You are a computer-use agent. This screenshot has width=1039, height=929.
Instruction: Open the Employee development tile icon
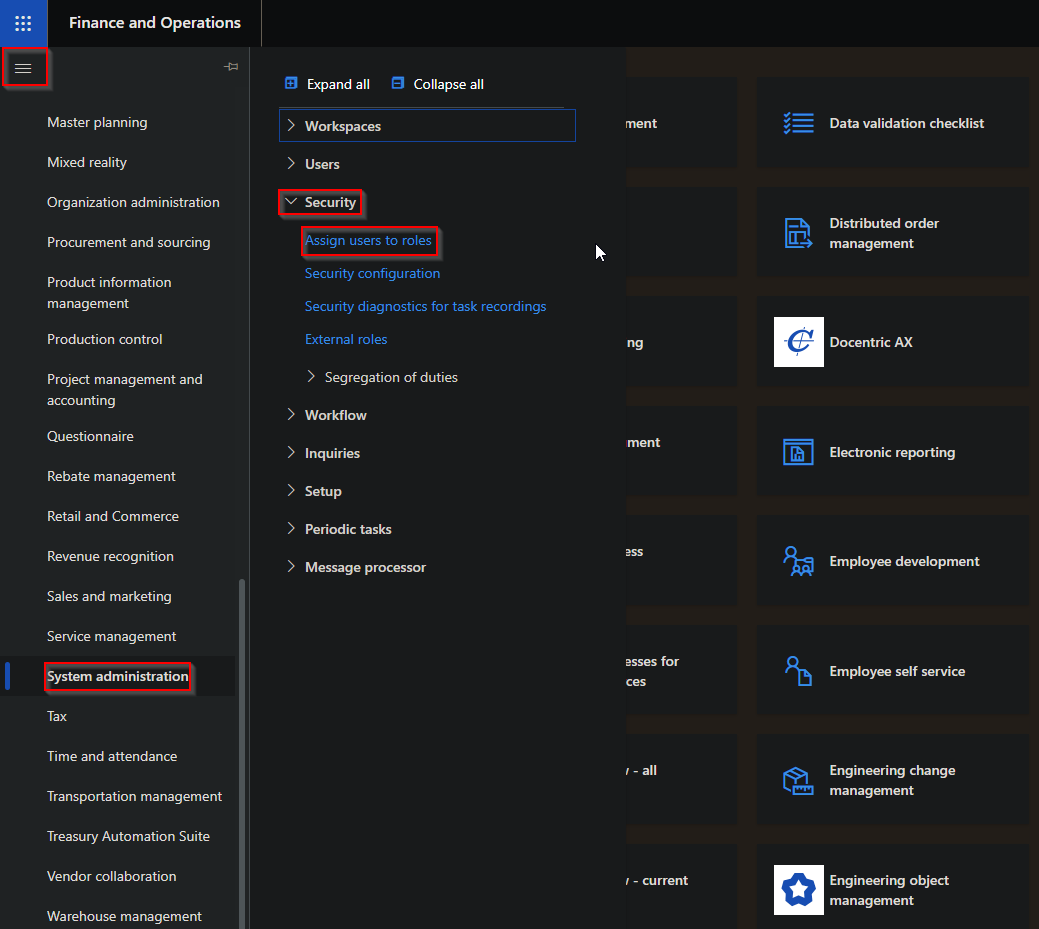tap(798, 561)
